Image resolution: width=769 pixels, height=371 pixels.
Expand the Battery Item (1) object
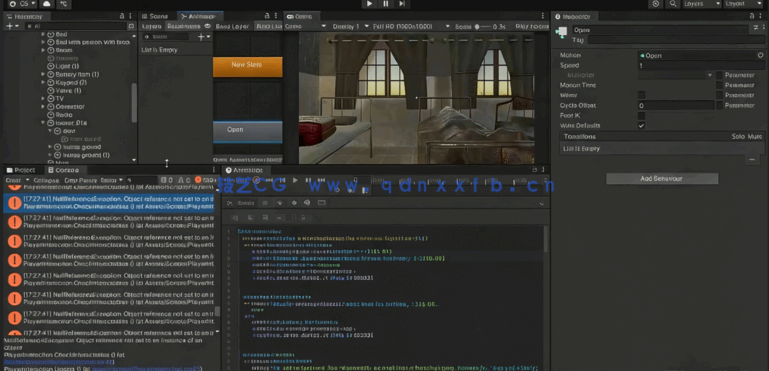pos(43,74)
